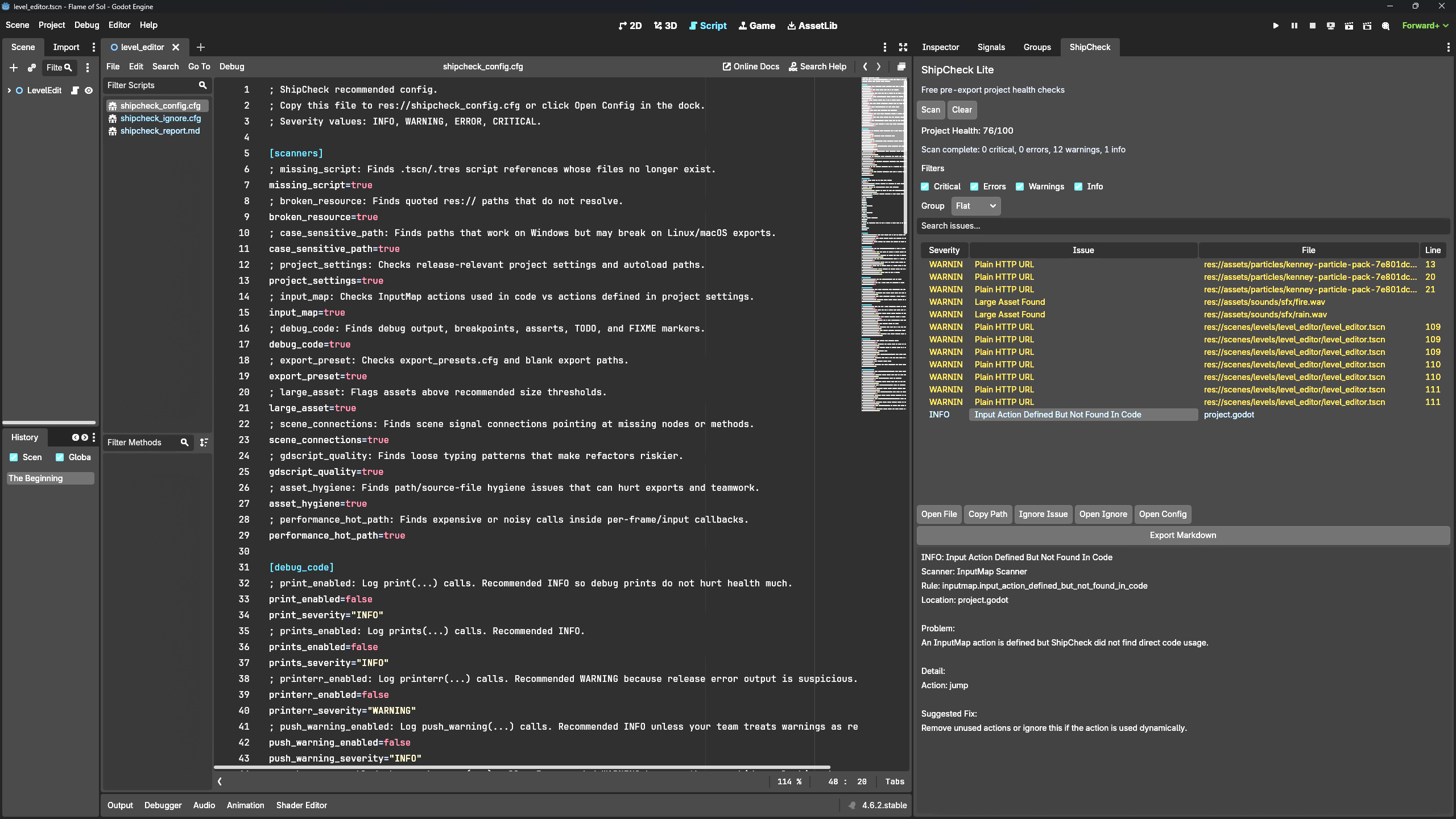The width and height of the screenshot is (1456, 819).
Task: Click the Export Markdown button
Action: click(x=1183, y=535)
